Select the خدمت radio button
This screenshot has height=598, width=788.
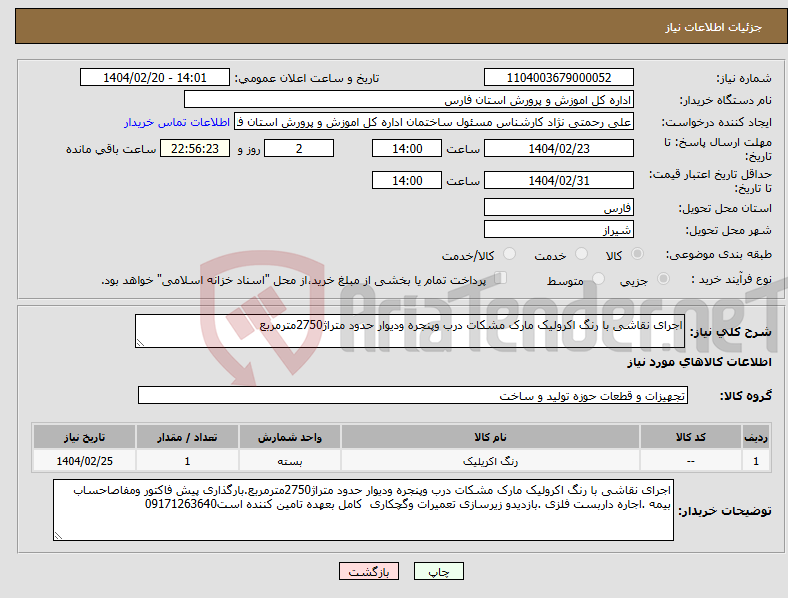[x=581, y=254]
